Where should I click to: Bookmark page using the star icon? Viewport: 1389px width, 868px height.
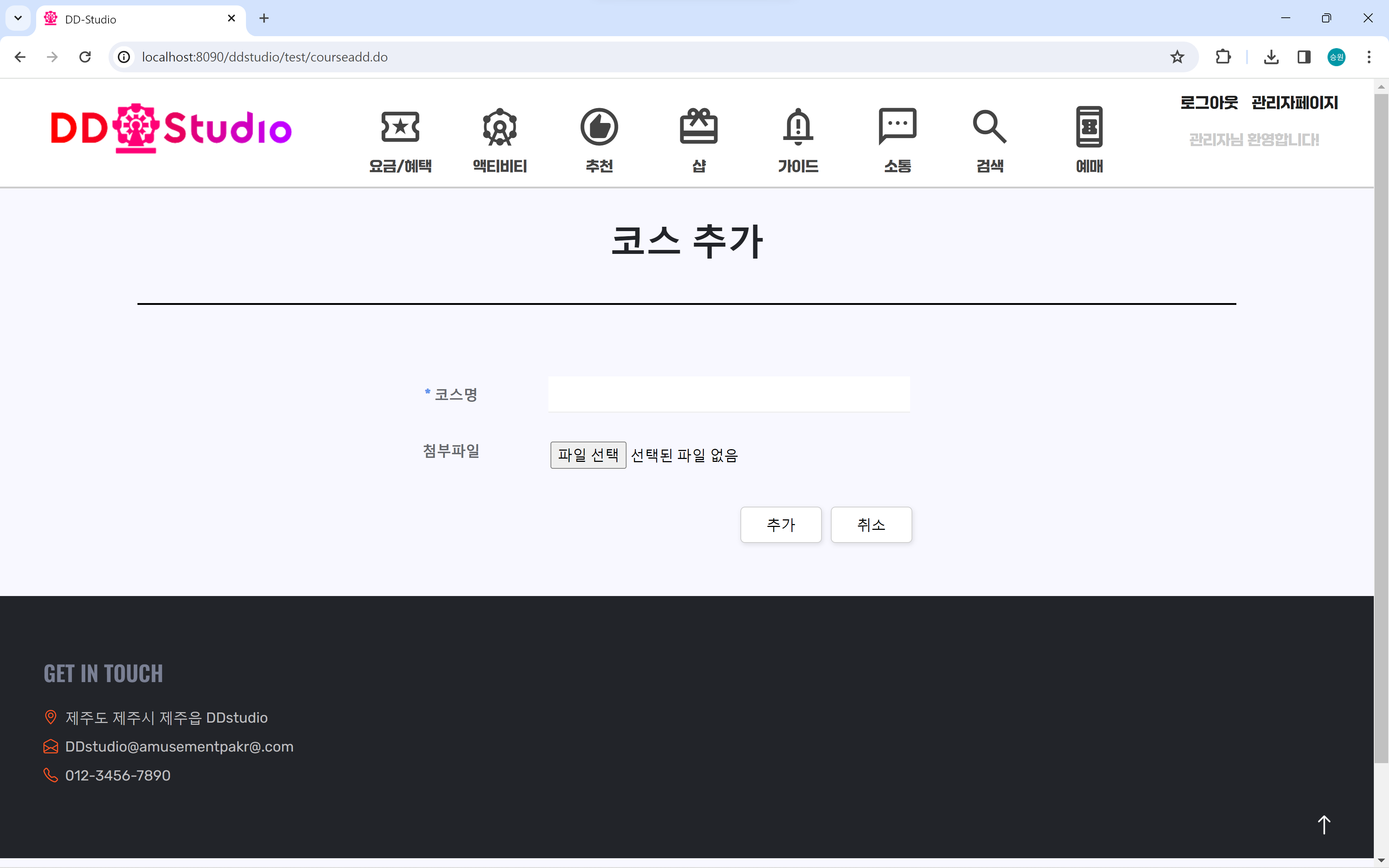coord(1177,57)
